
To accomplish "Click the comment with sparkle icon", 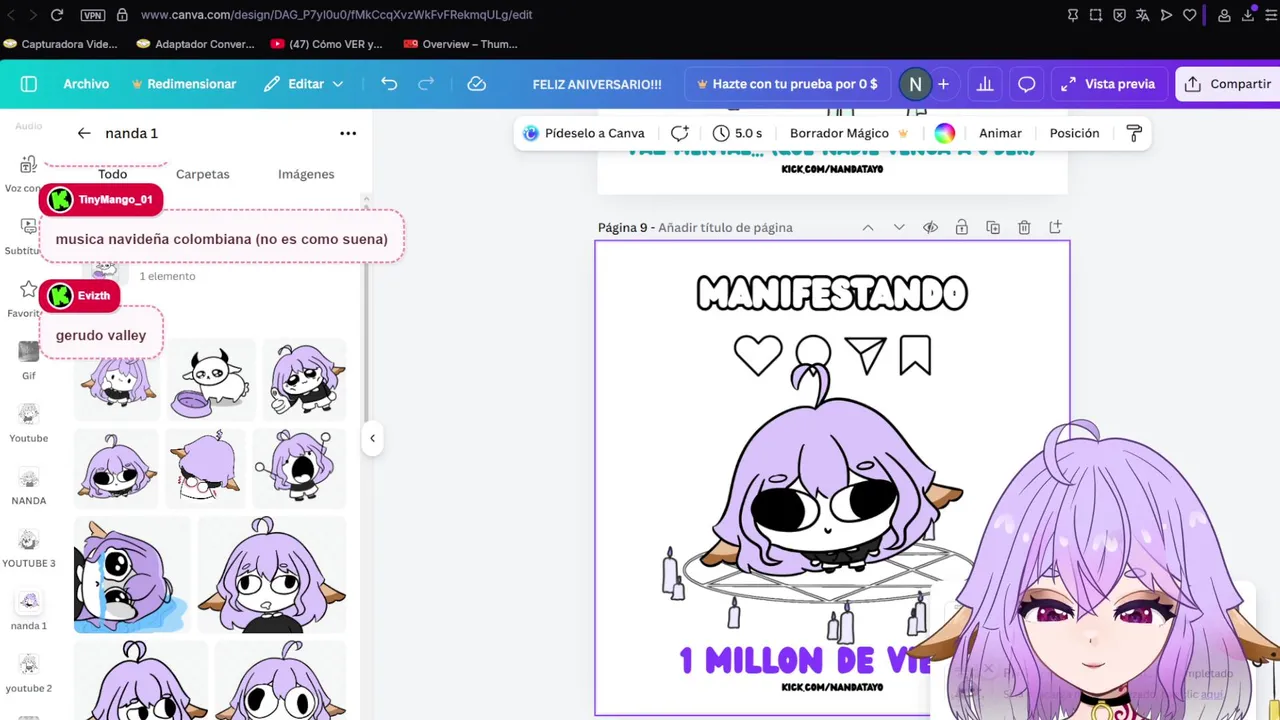I will (x=680, y=133).
